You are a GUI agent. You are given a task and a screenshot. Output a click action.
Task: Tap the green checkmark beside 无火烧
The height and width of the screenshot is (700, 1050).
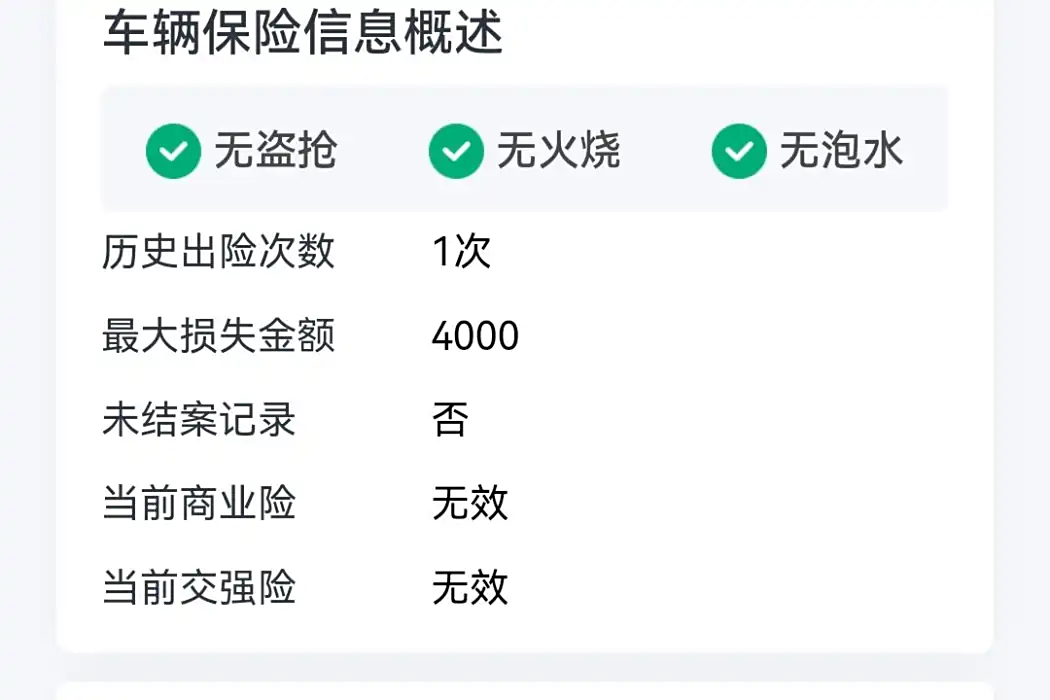(x=456, y=151)
